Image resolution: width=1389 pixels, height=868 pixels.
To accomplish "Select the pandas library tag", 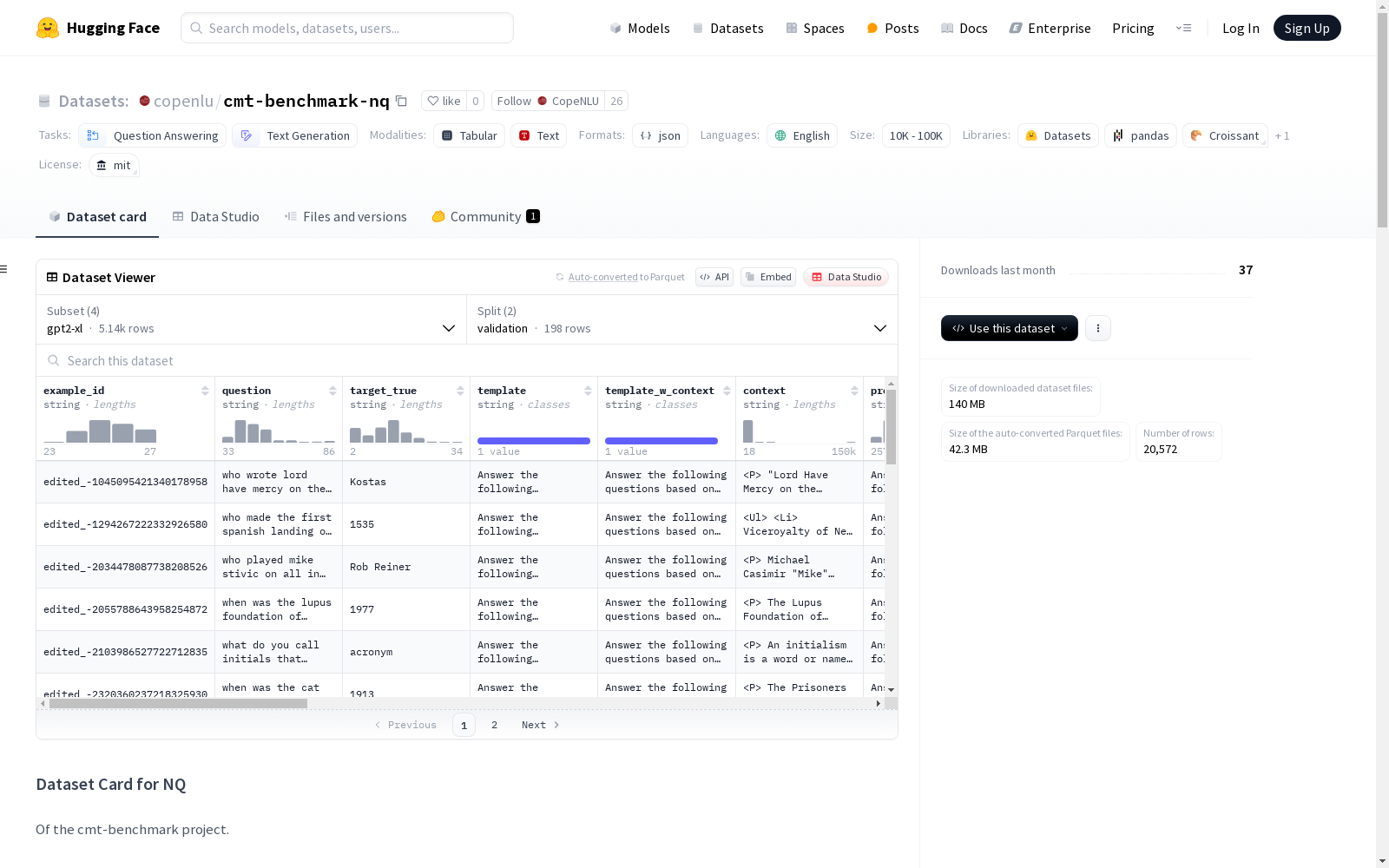I will click(x=1141, y=135).
